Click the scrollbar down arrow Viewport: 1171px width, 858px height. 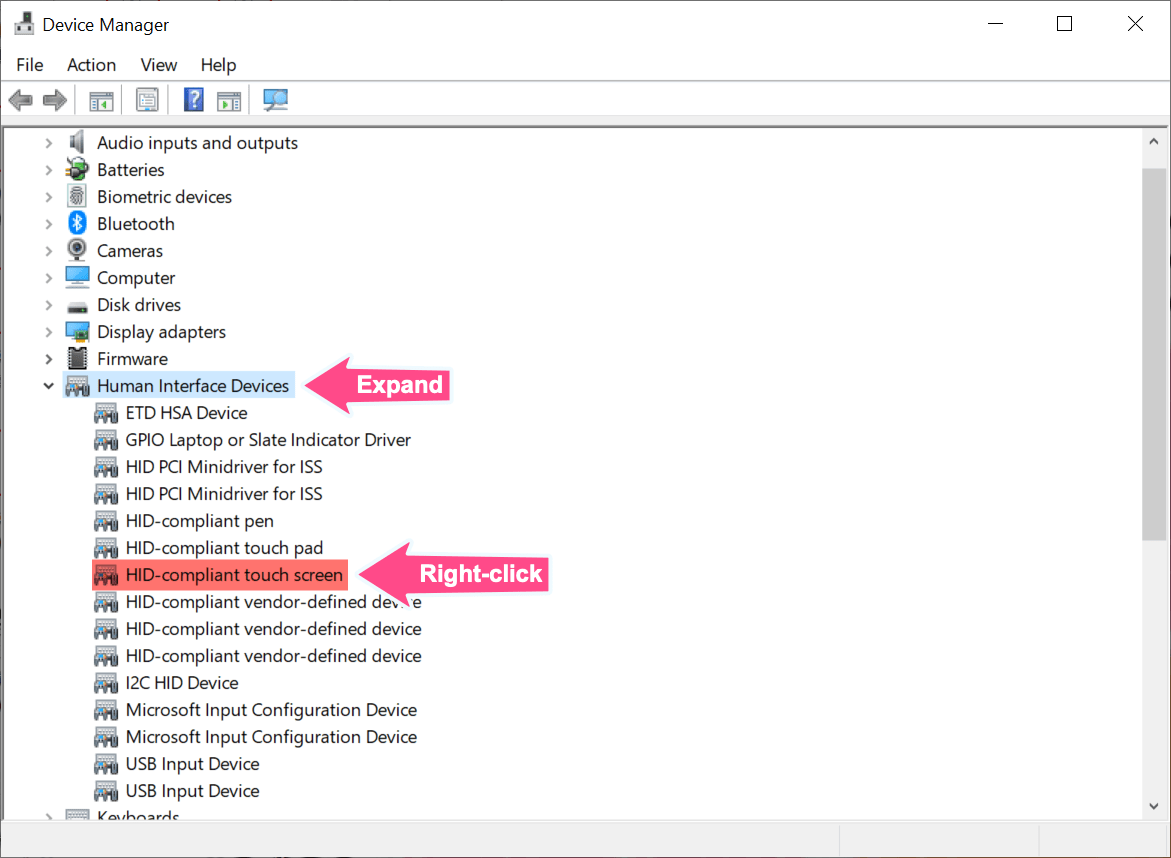click(1151, 805)
